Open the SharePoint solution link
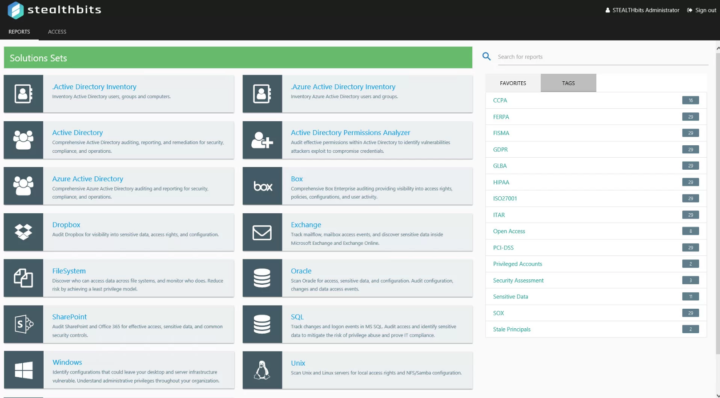 (69, 317)
